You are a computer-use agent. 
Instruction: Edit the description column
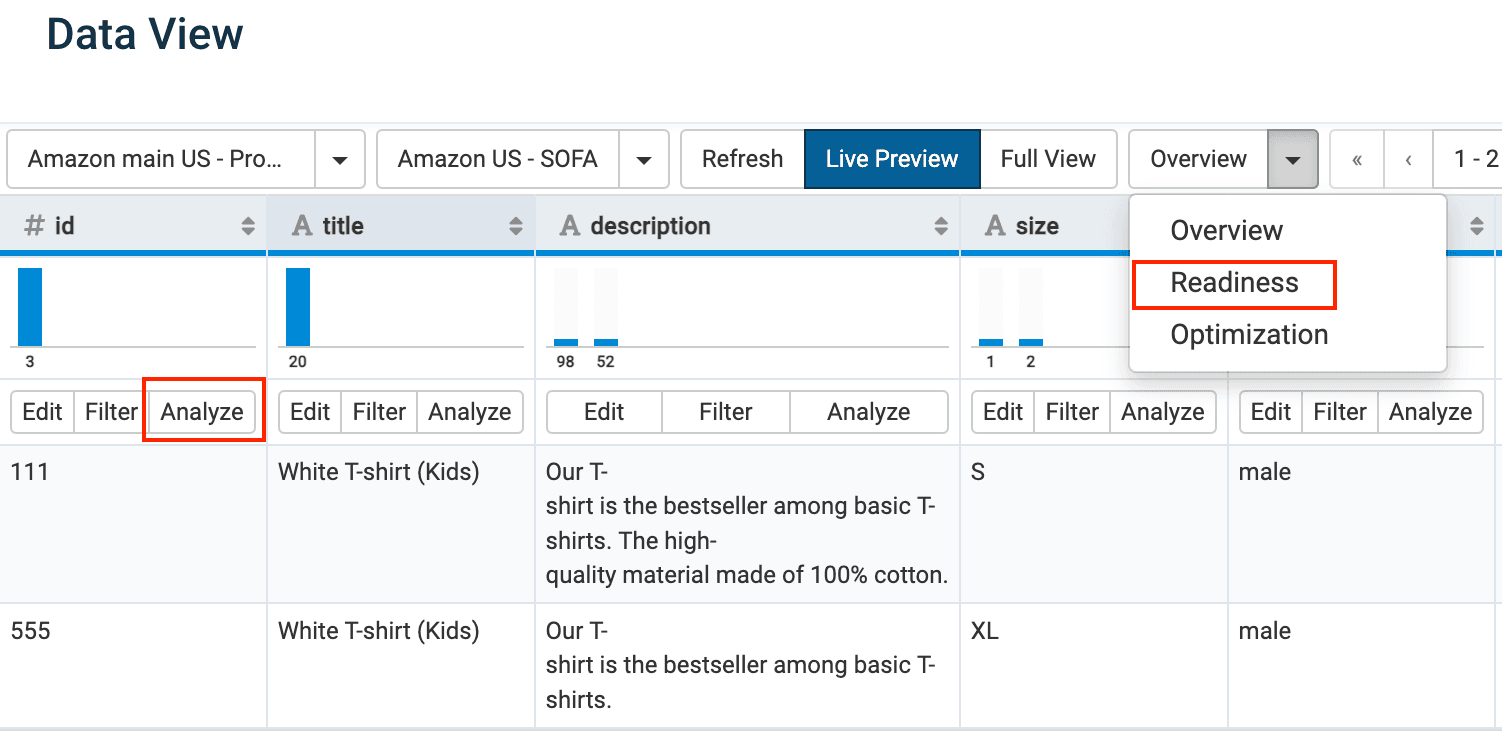click(x=604, y=412)
